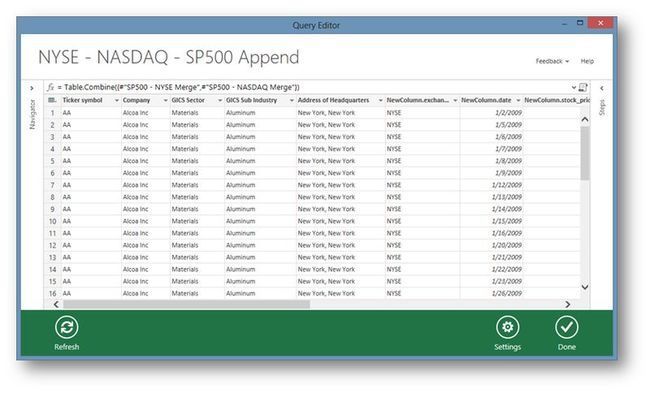Open Address of Headquarters filter dropdown
The height and width of the screenshot is (393, 650).
pos(380,100)
